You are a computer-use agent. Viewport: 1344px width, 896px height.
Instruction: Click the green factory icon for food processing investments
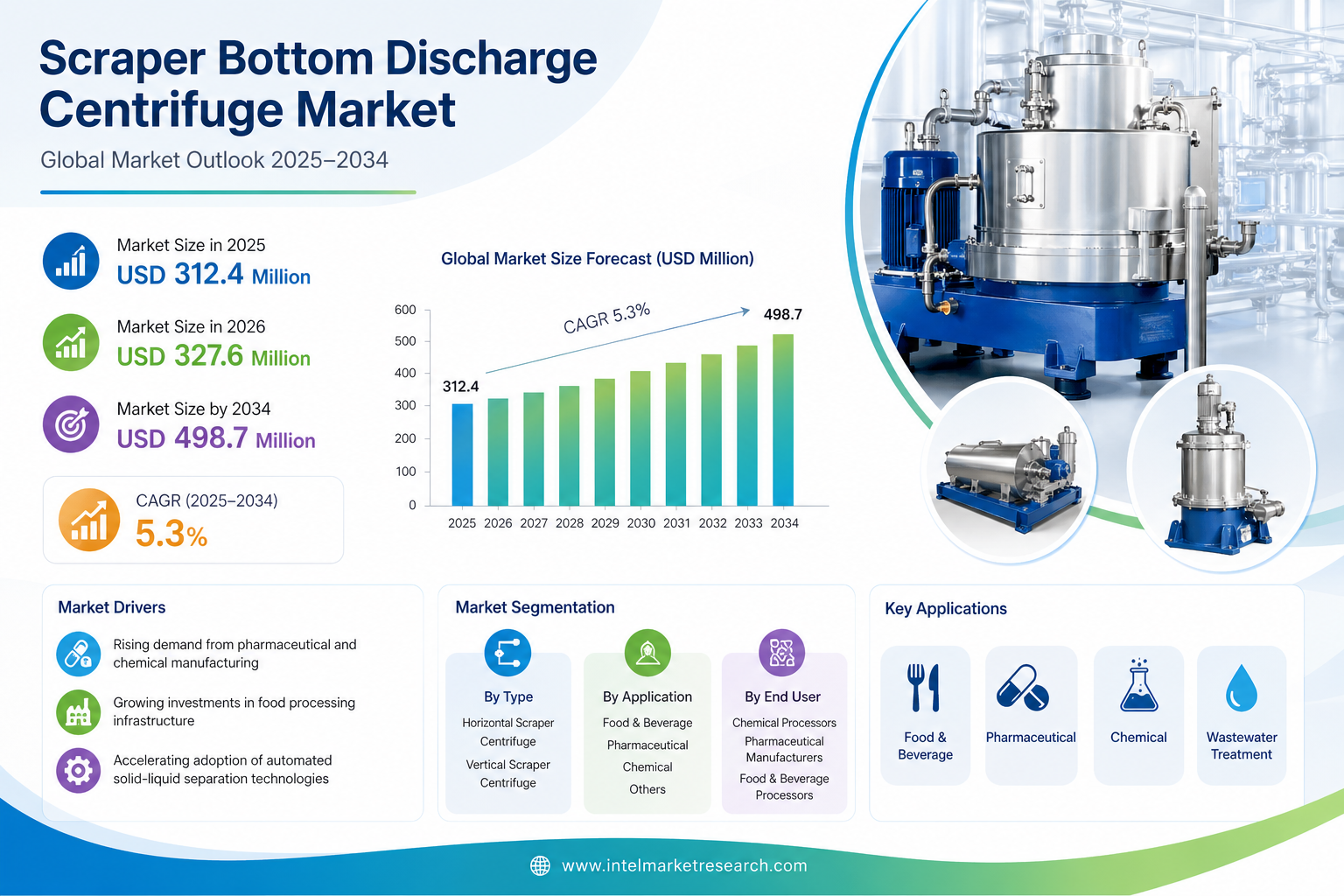78,711
